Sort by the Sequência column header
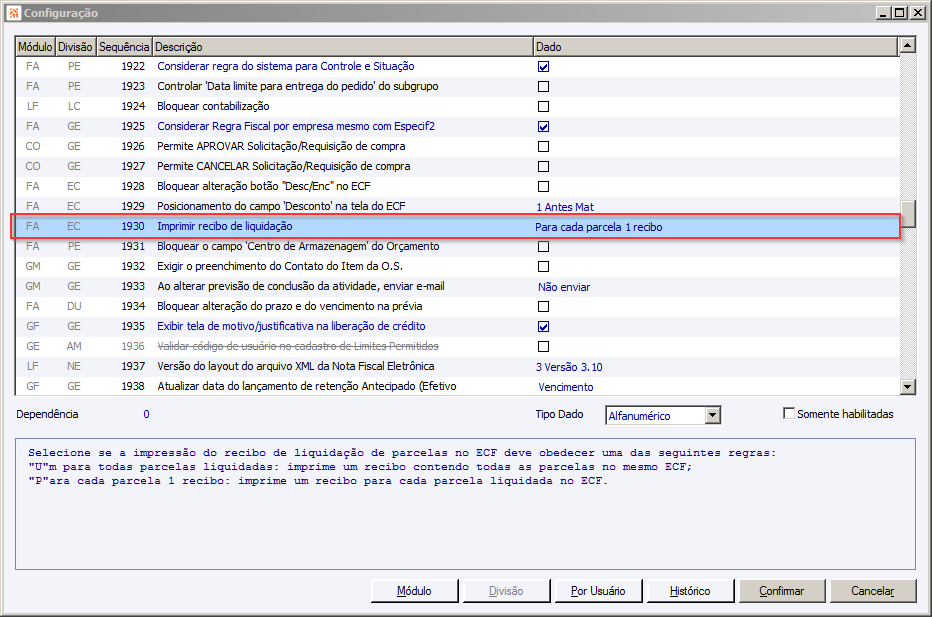 [124, 46]
